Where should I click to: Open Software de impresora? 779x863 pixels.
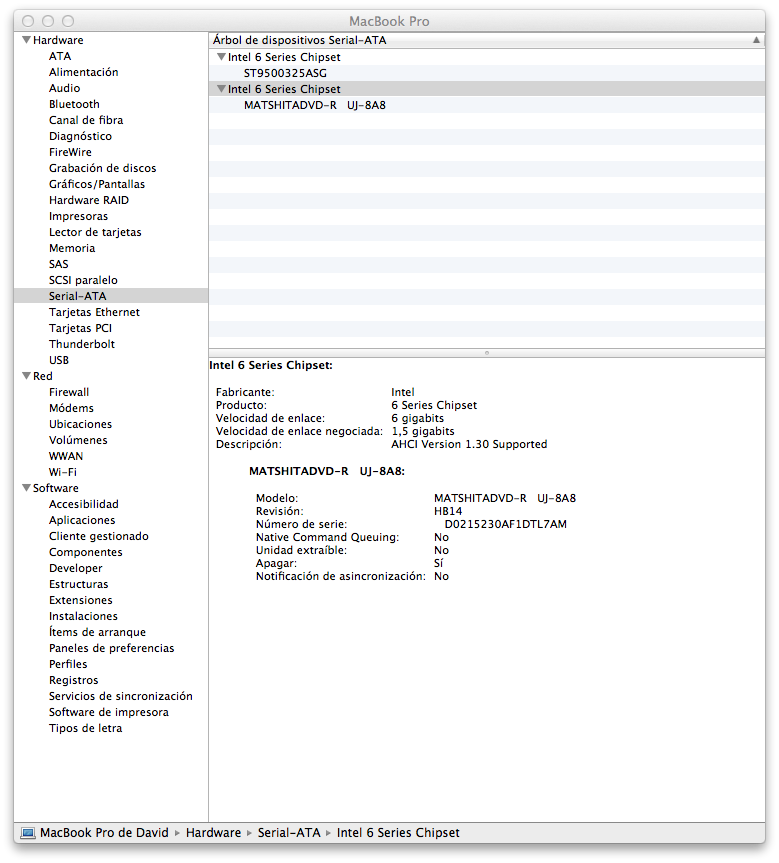(108, 711)
